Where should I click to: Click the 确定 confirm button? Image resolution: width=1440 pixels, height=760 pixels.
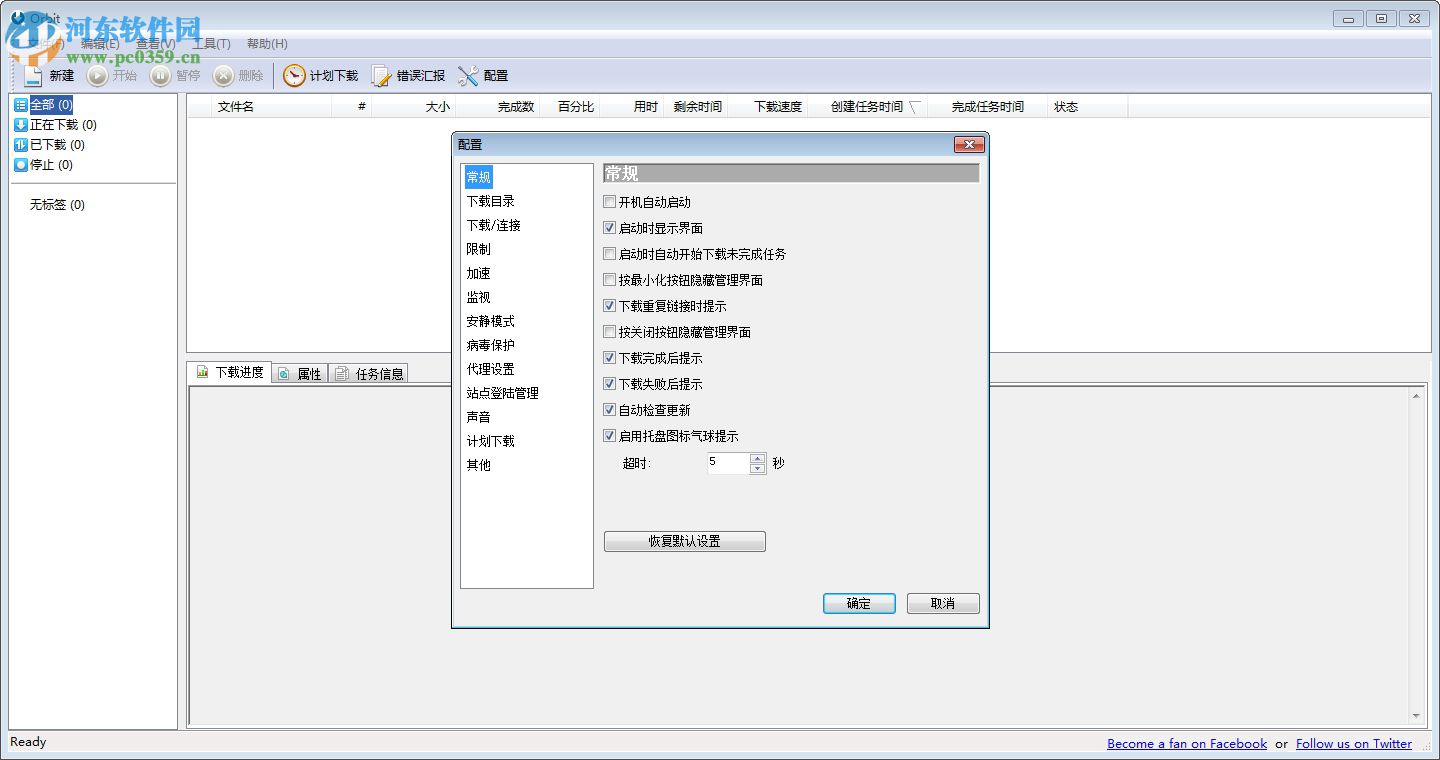(x=858, y=603)
